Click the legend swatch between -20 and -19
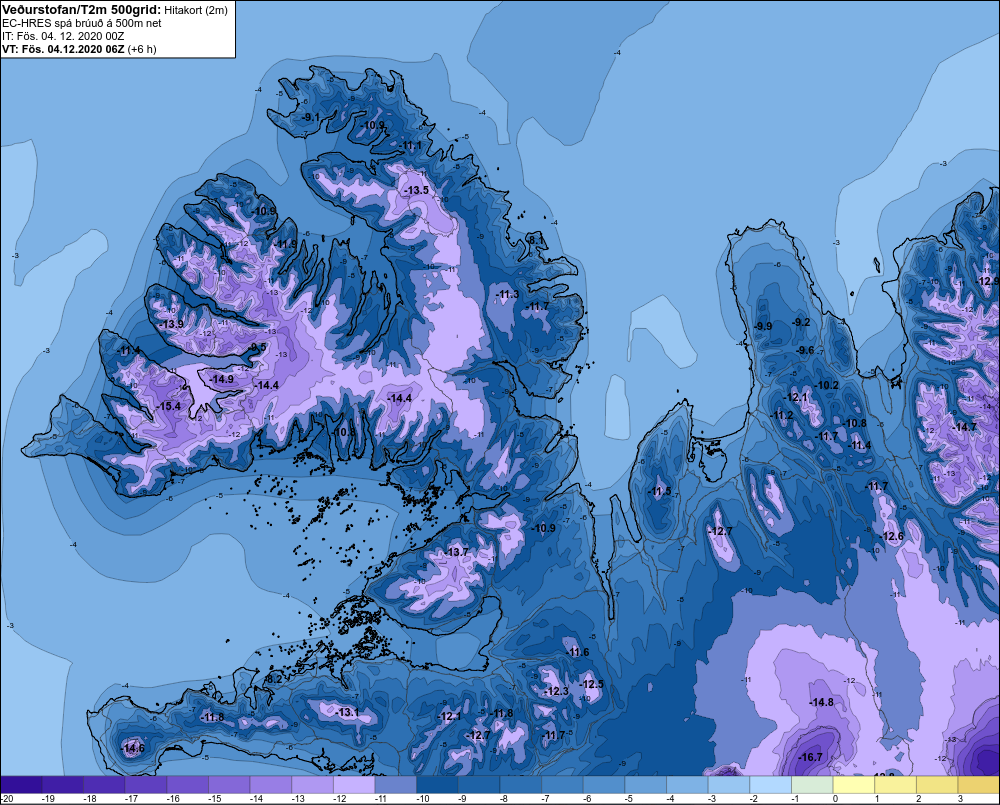 (21, 785)
